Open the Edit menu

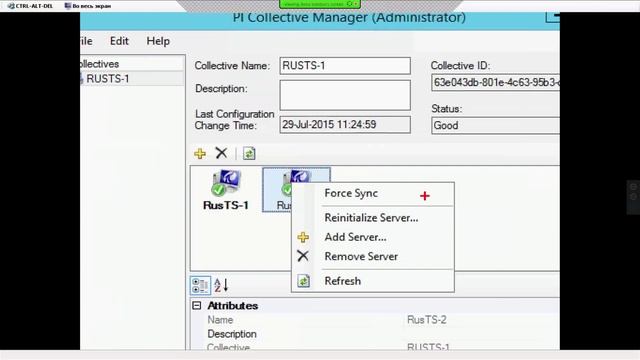[x=119, y=41]
